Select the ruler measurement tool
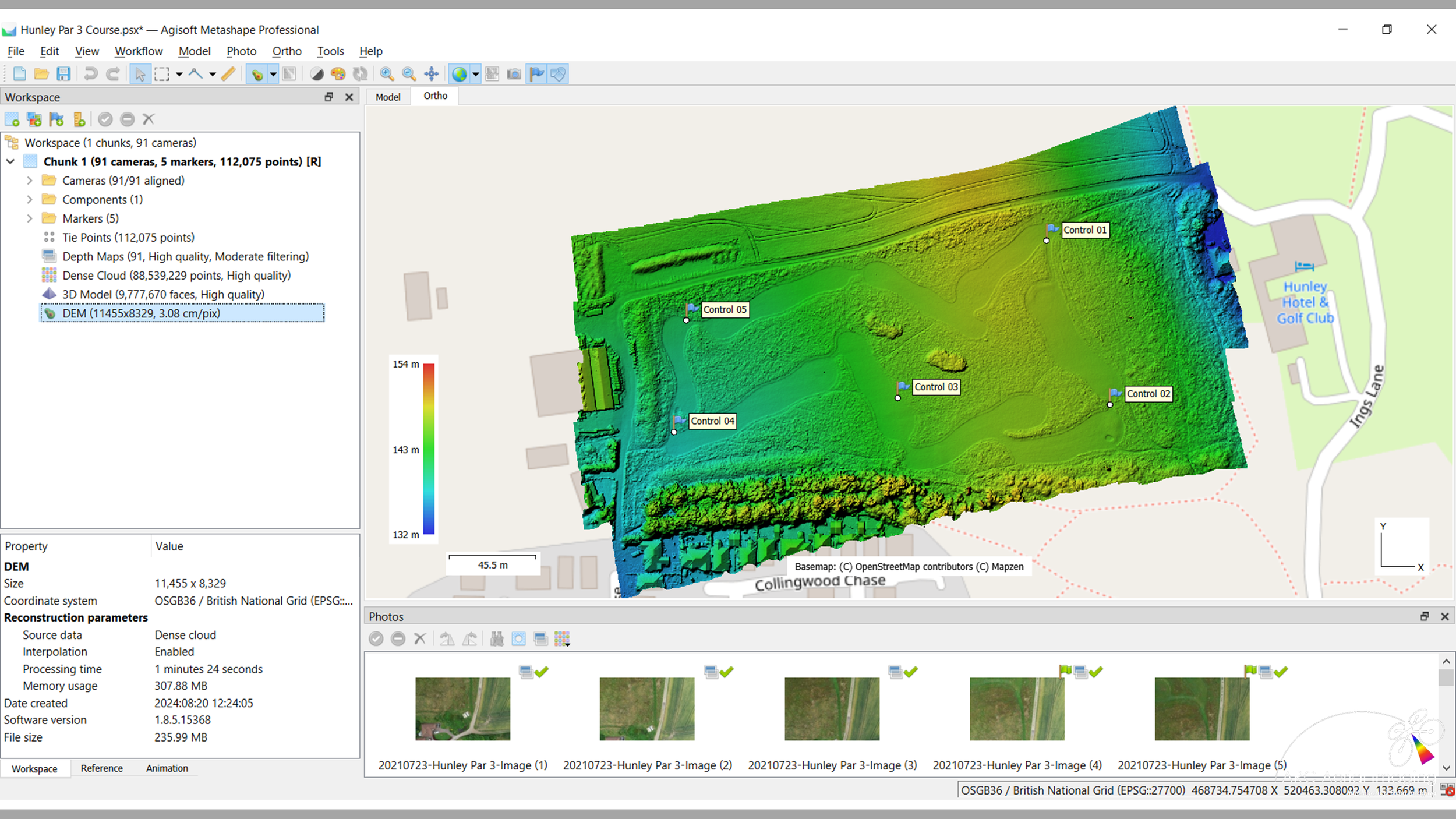The height and width of the screenshot is (819, 1456). coord(228,74)
